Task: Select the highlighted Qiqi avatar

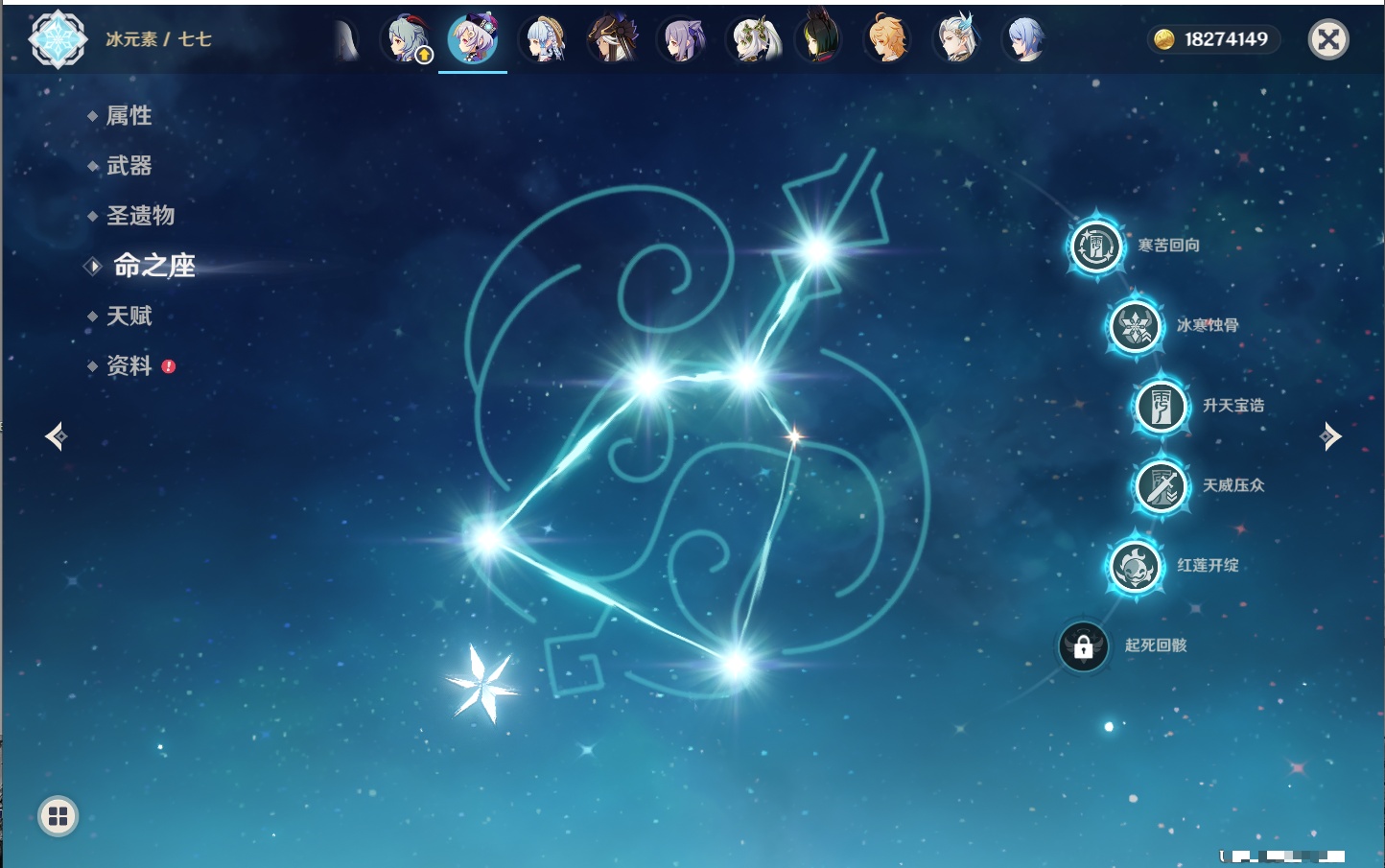Action: point(473,39)
